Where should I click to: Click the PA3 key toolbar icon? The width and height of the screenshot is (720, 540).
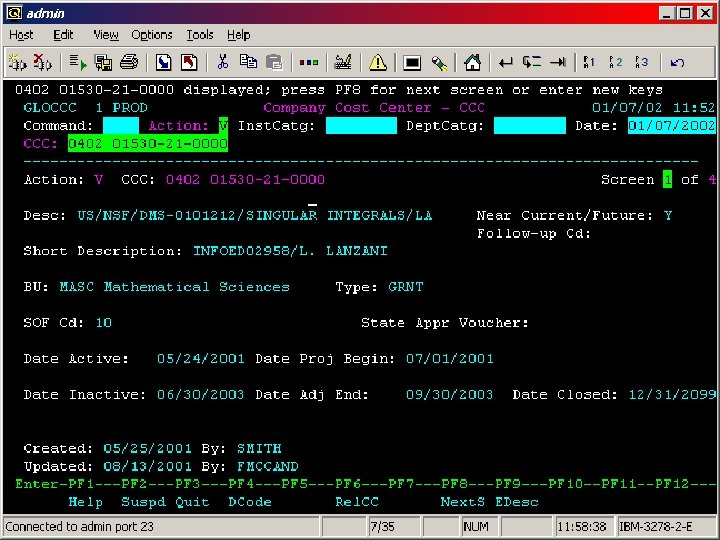tap(641, 62)
